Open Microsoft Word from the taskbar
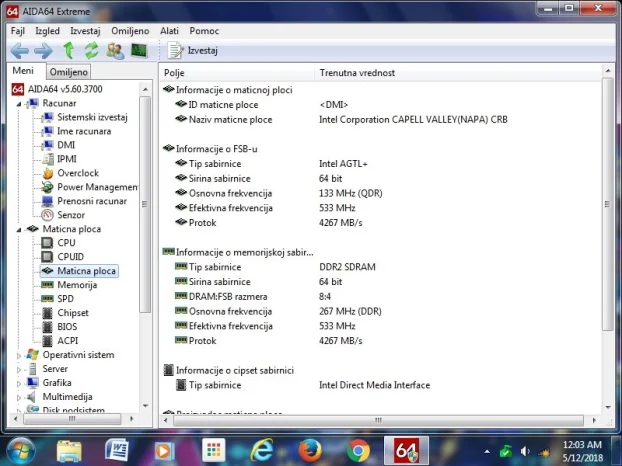Screen dimensions: 622x466 coord(117,451)
